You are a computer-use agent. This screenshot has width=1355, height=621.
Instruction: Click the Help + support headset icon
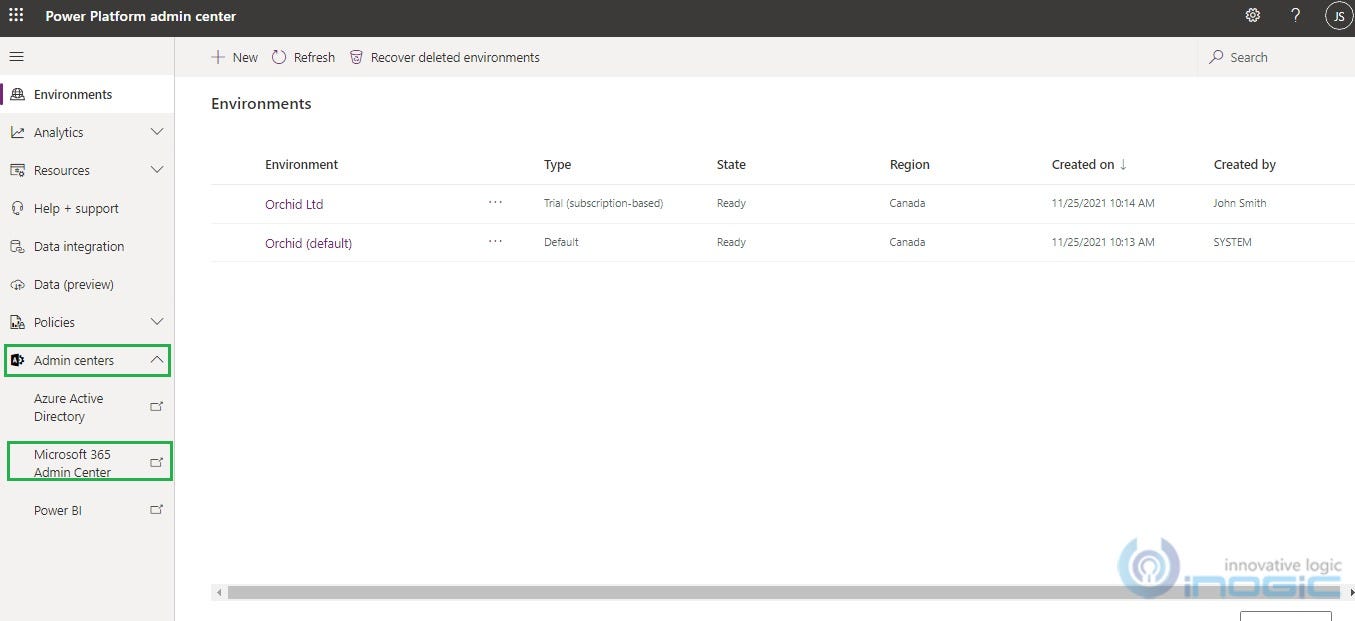coord(17,208)
